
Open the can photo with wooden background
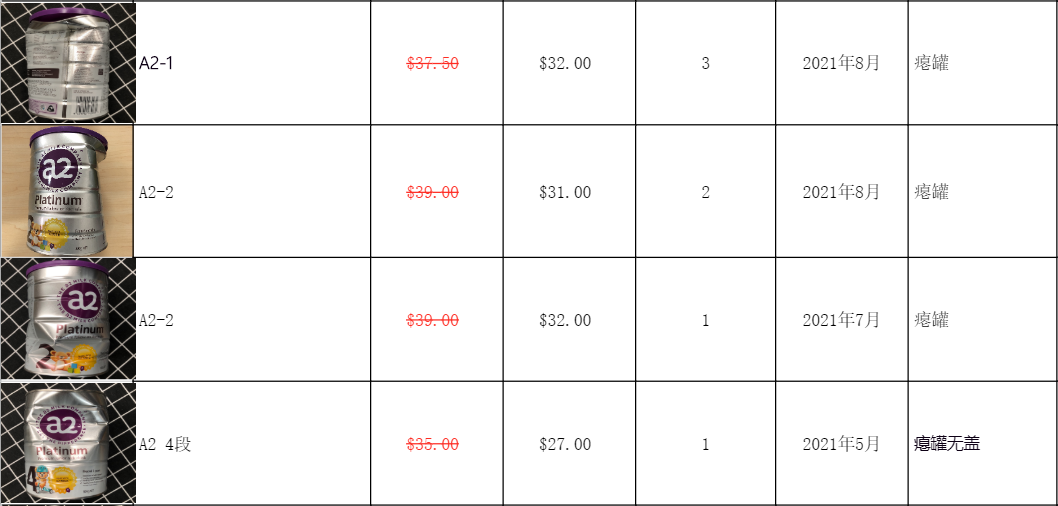[x=68, y=191]
